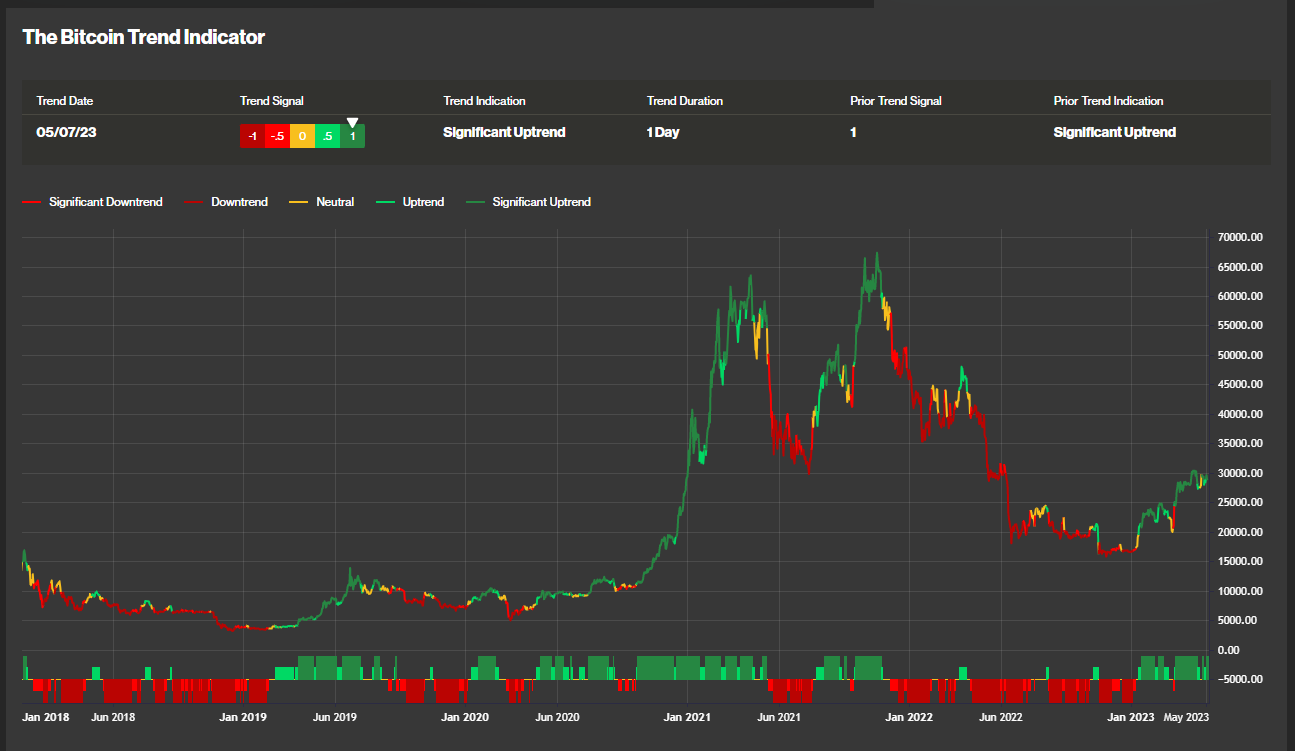Toggle Significant Downtrend legend series

click(x=92, y=202)
